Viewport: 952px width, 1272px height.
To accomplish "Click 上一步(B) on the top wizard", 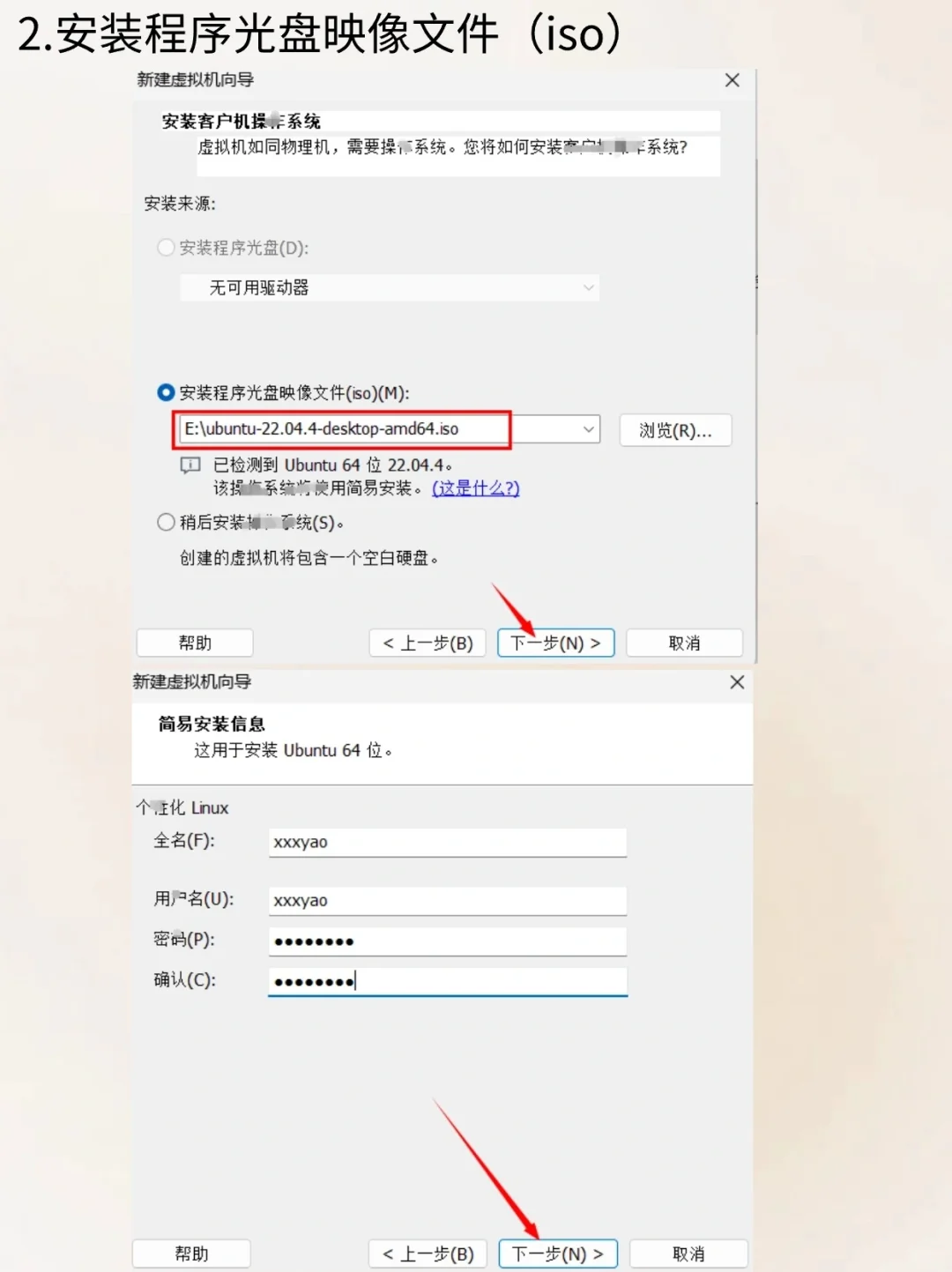I will 428,643.
